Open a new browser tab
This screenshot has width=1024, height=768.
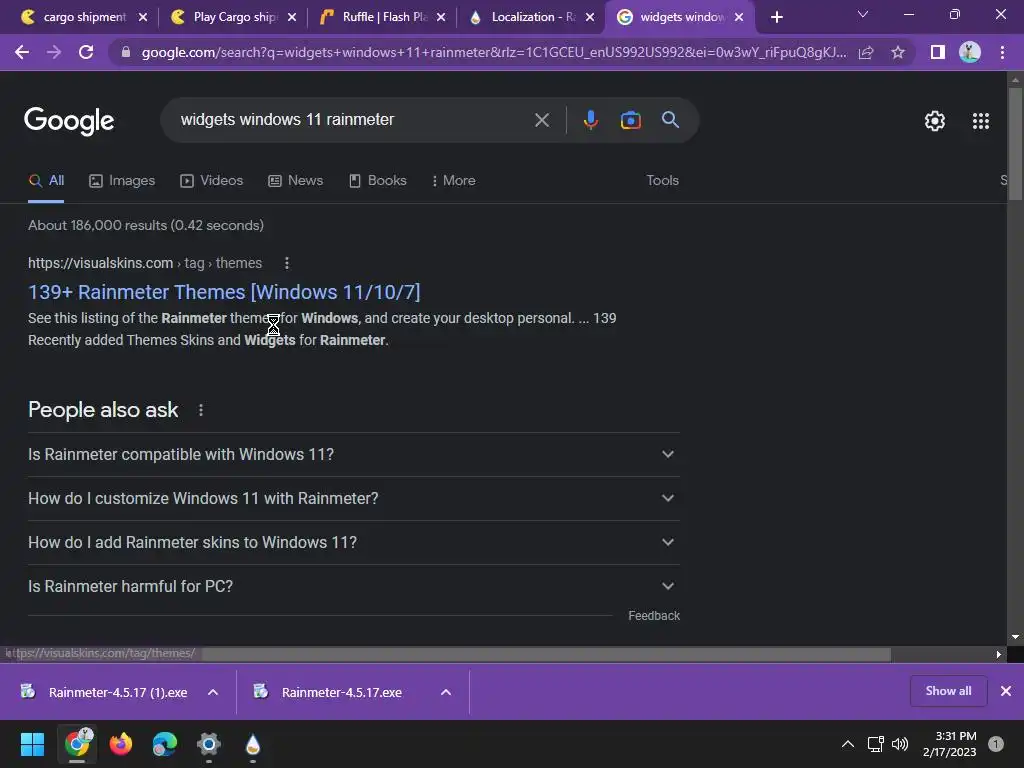click(x=776, y=17)
